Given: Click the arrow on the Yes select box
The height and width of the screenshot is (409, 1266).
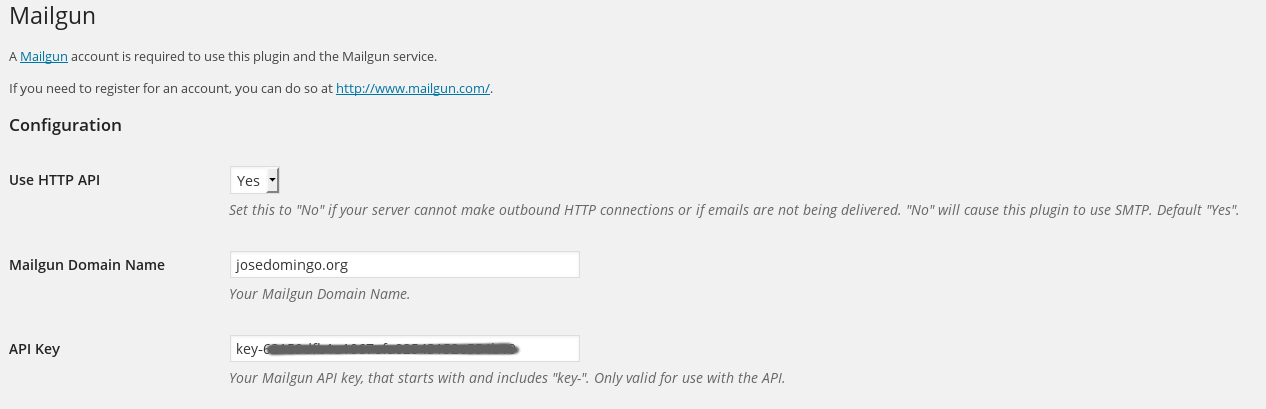Looking at the screenshot, I should pyautogui.click(x=272, y=180).
